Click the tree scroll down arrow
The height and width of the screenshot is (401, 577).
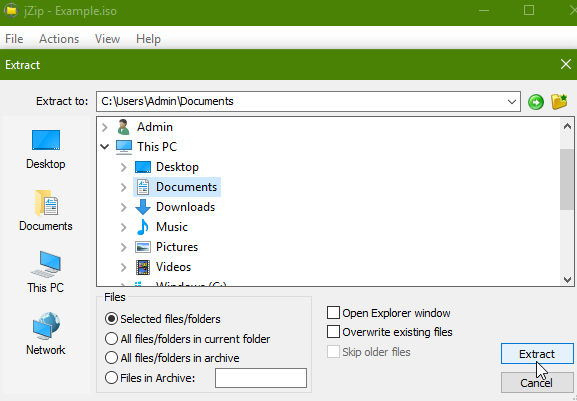[x=567, y=280]
